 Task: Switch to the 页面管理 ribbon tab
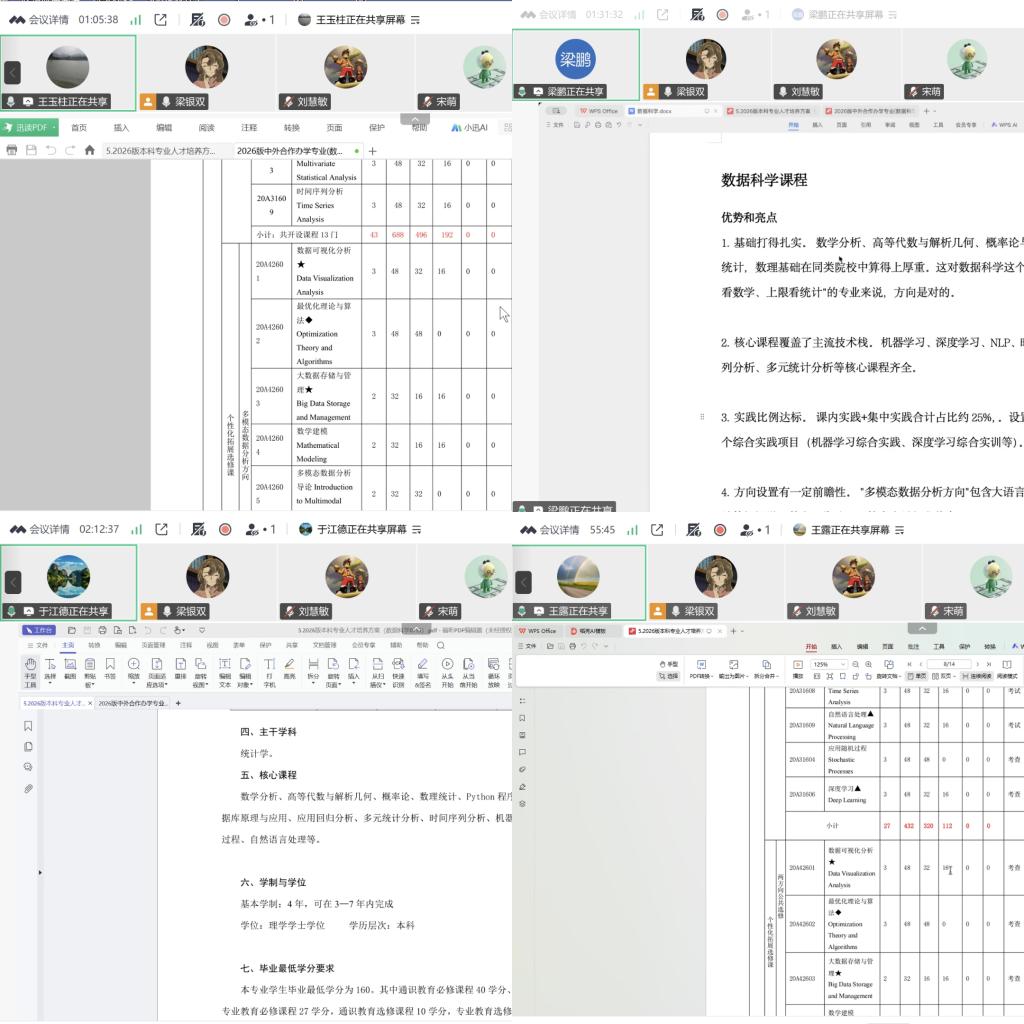pos(153,645)
